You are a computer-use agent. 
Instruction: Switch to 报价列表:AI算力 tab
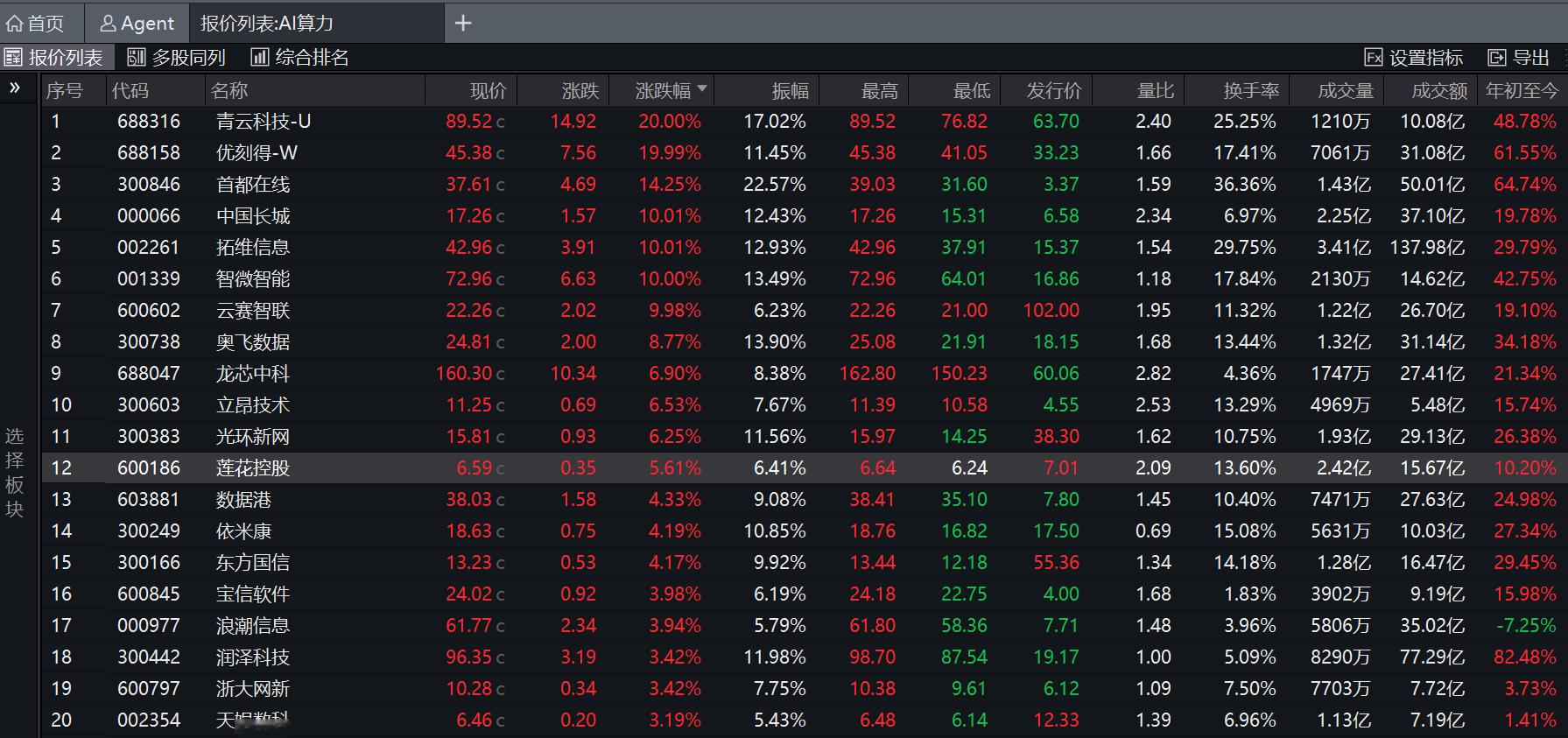pos(267,24)
